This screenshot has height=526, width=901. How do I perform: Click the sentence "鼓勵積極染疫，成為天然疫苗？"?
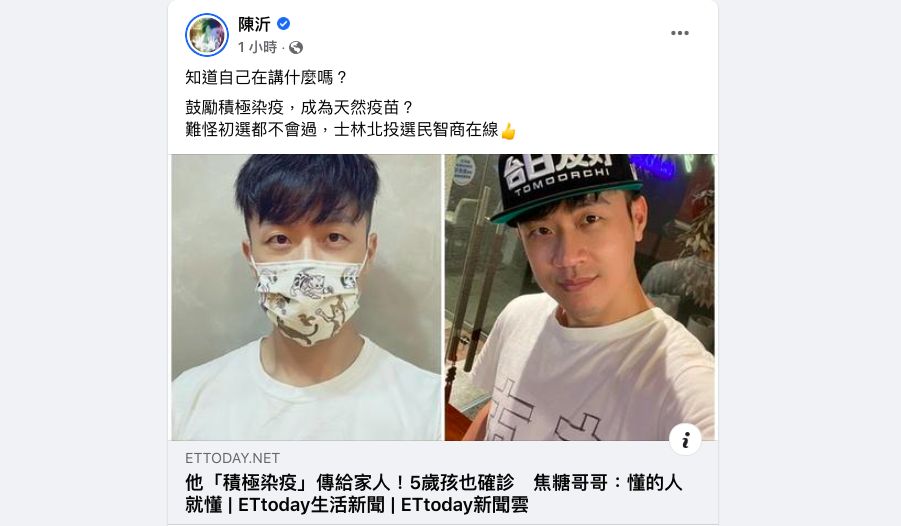(x=300, y=107)
